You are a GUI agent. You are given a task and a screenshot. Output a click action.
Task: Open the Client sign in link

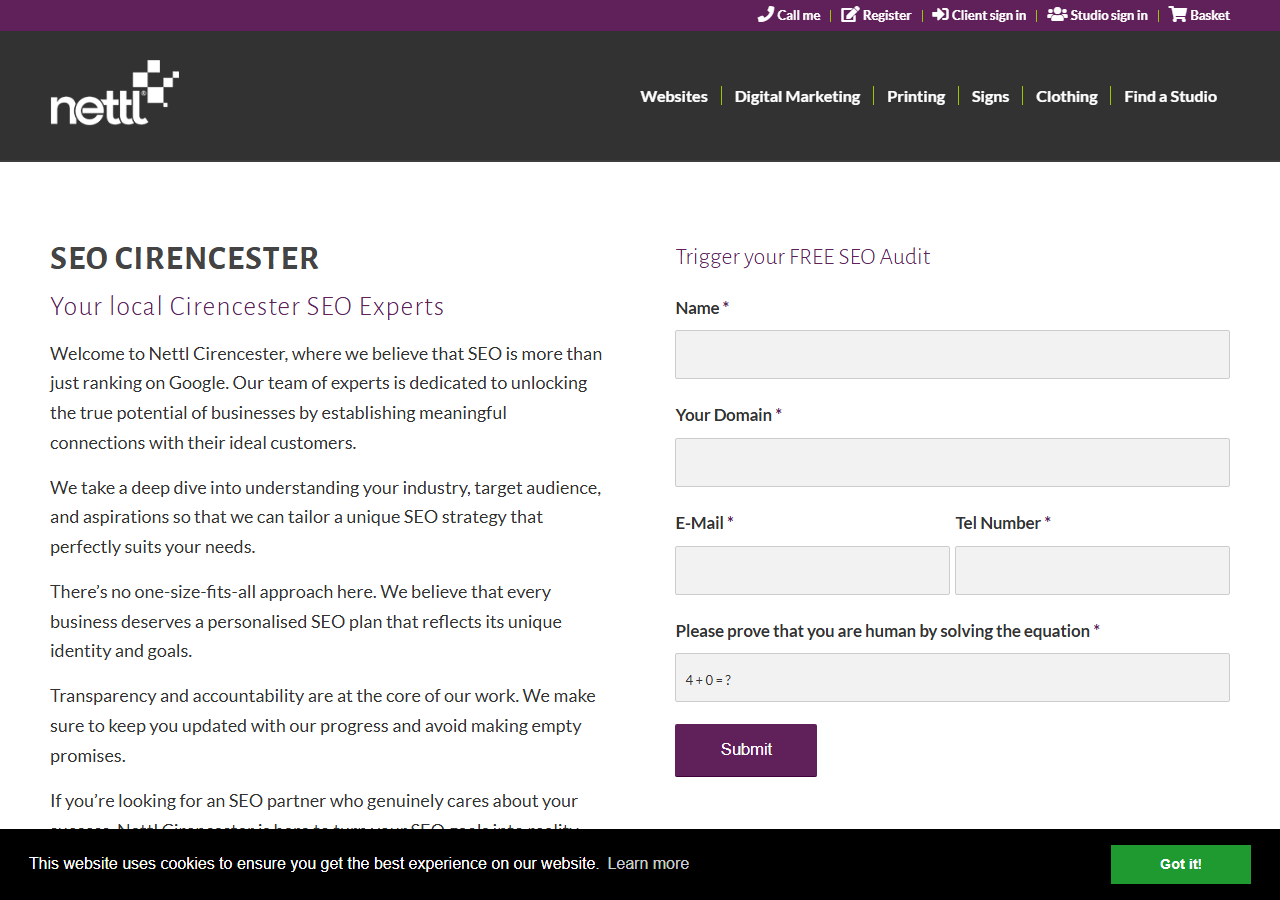979,15
